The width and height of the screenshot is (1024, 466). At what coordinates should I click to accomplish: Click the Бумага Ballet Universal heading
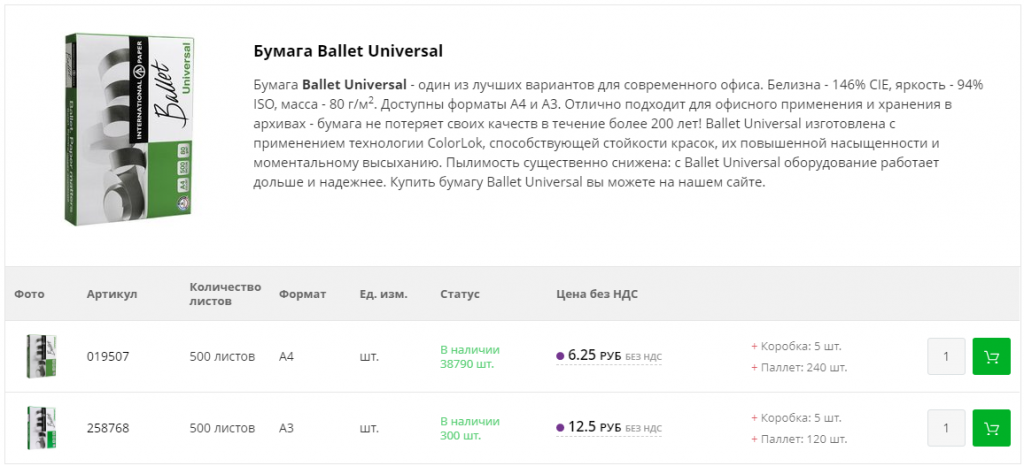[x=348, y=51]
